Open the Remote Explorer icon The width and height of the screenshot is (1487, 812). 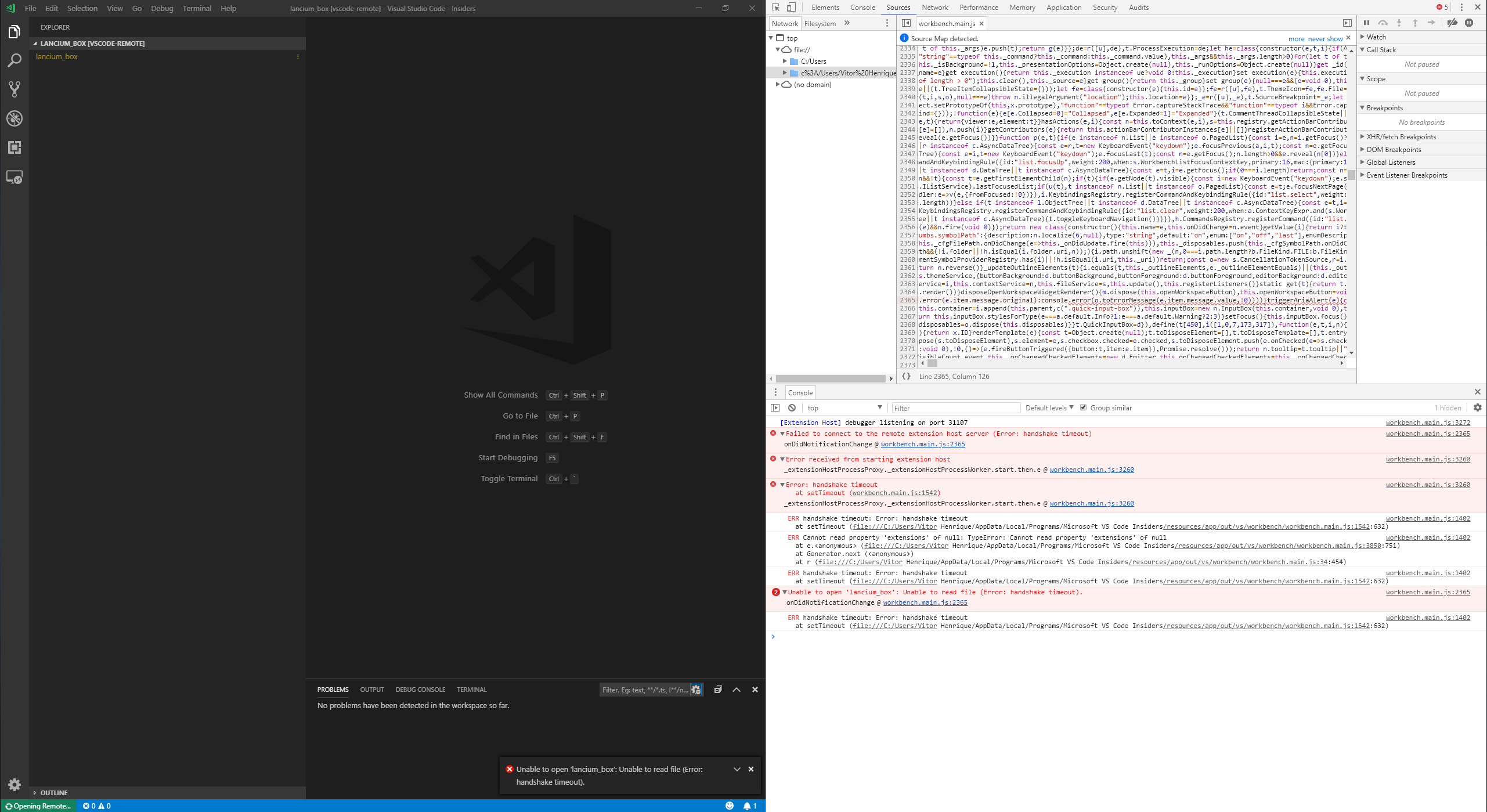tap(14, 176)
